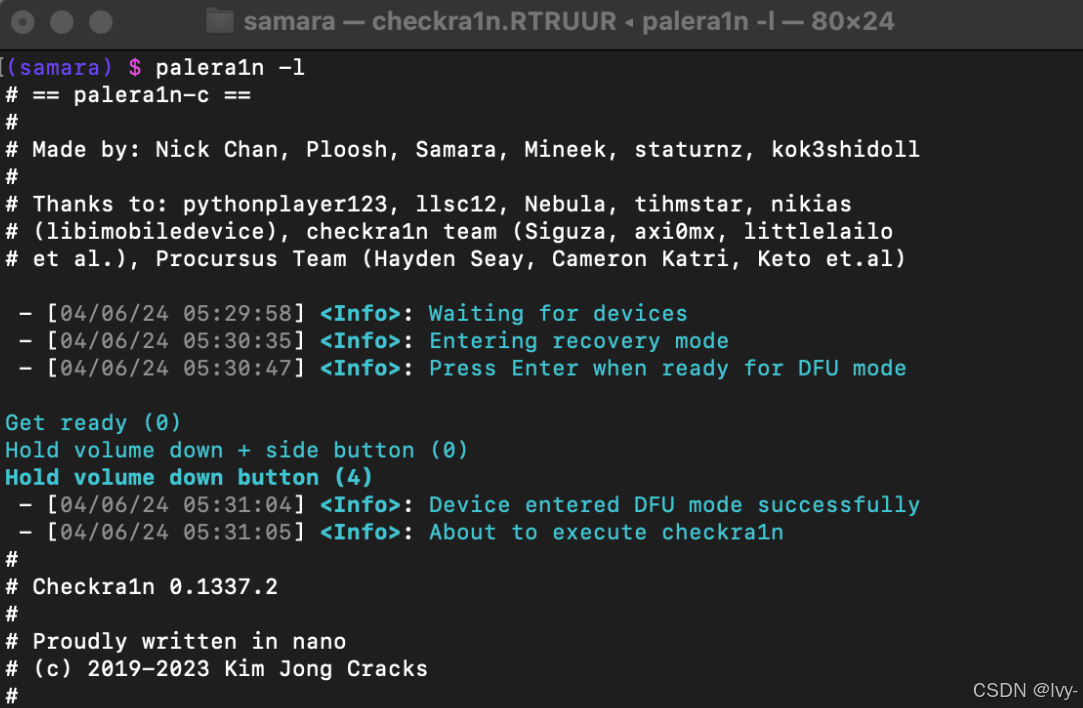
Task: Click the folder icon in the title bar
Action: pyautogui.click(x=220, y=21)
